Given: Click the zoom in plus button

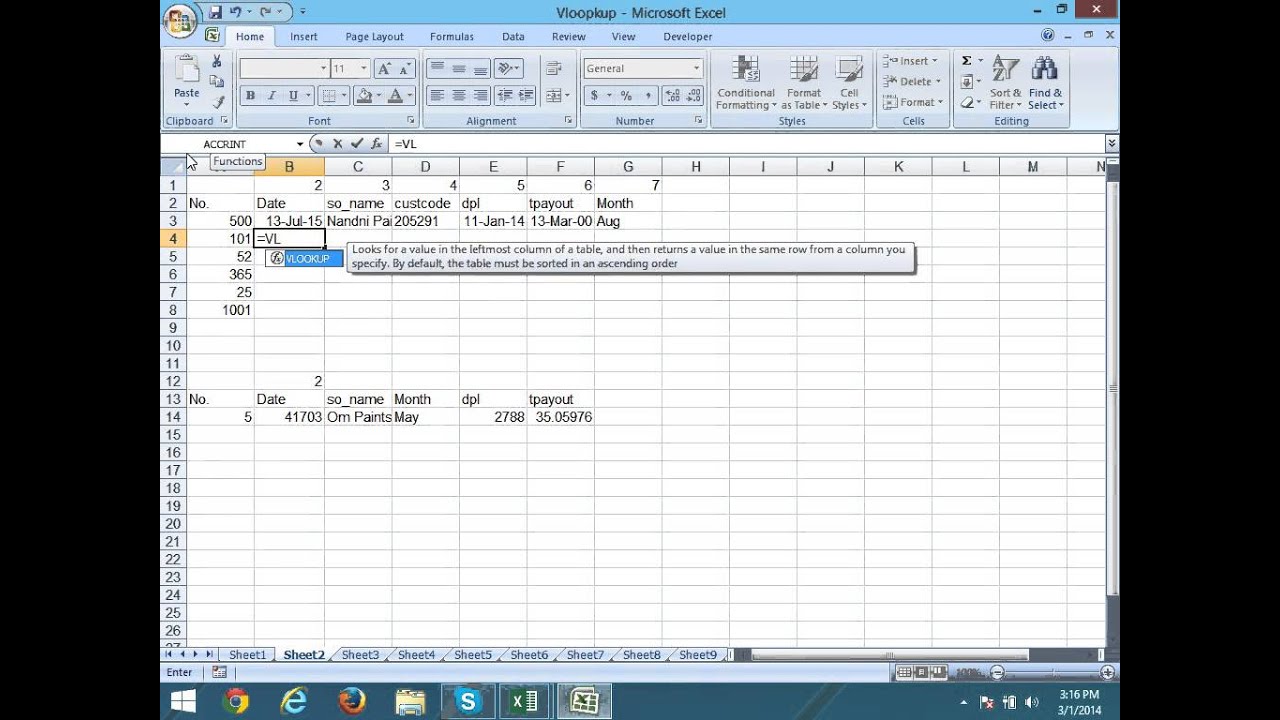Looking at the screenshot, I should (x=1107, y=673).
